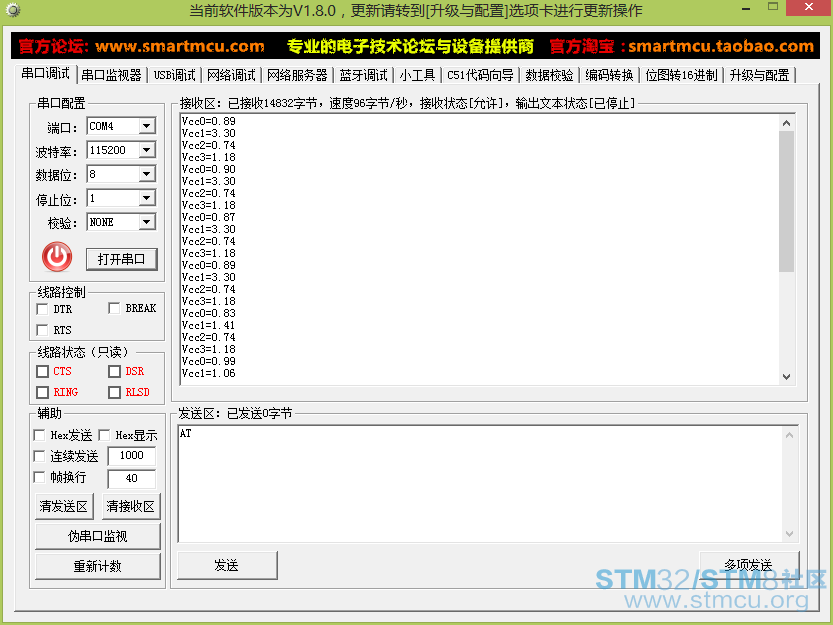833x625 pixels.
Task: Click the 发送 button
Action: point(227,565)
